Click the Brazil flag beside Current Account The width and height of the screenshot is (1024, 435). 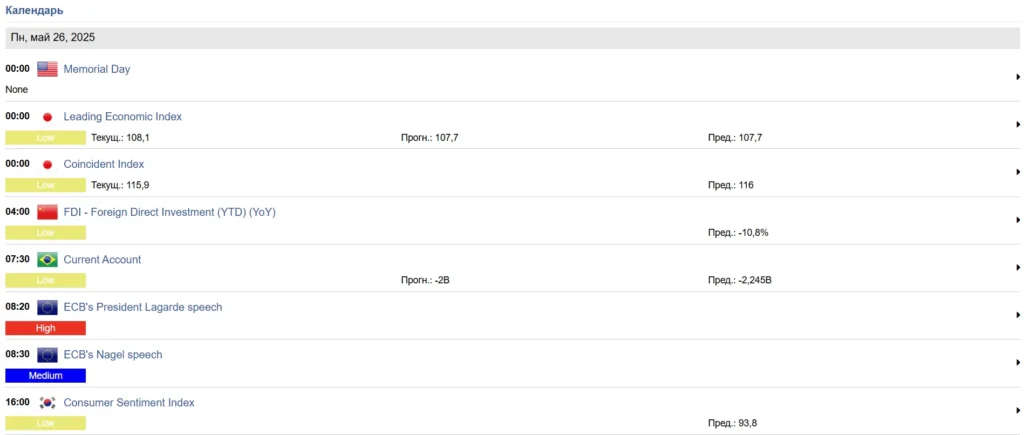click(x=47, y=260)
